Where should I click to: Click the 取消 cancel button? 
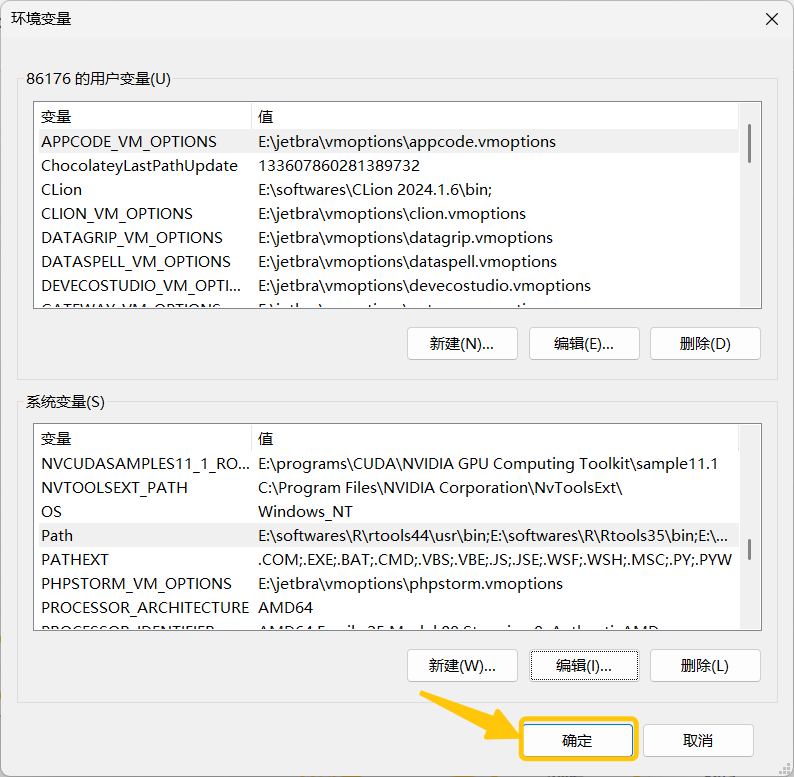698,740
